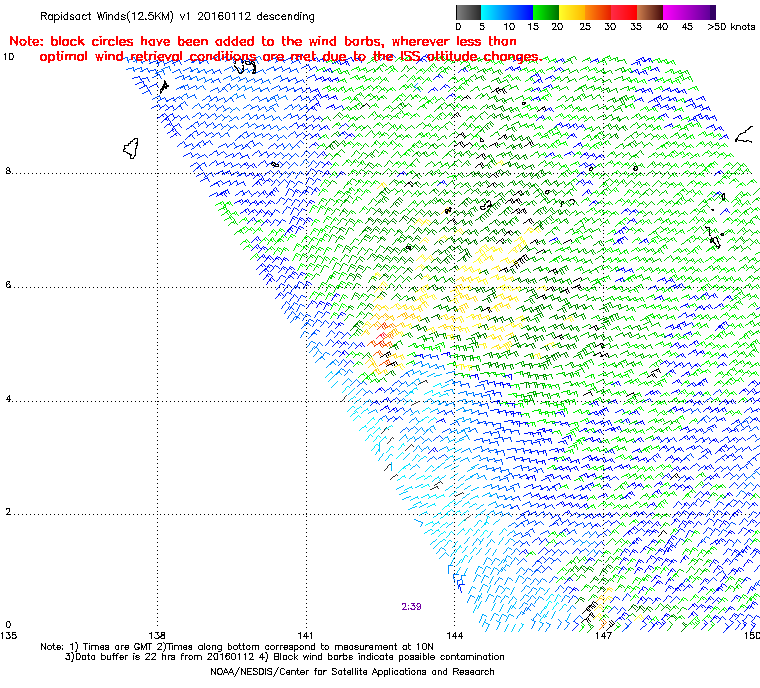Screen dimensions: 760x688
Task: Click the "15" legend scale label
Action: pos(533,27)
